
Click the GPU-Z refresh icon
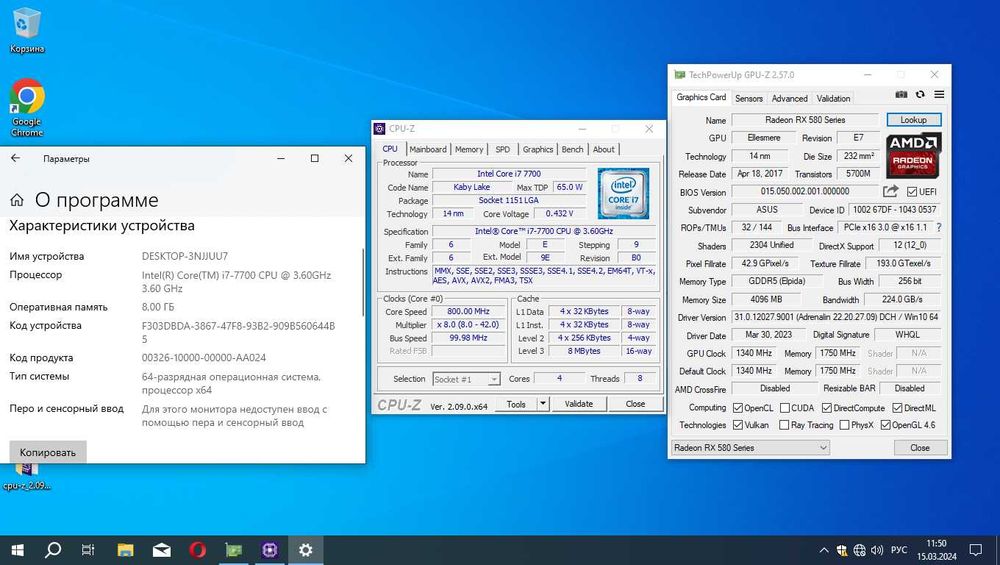[x=920, y=96]
